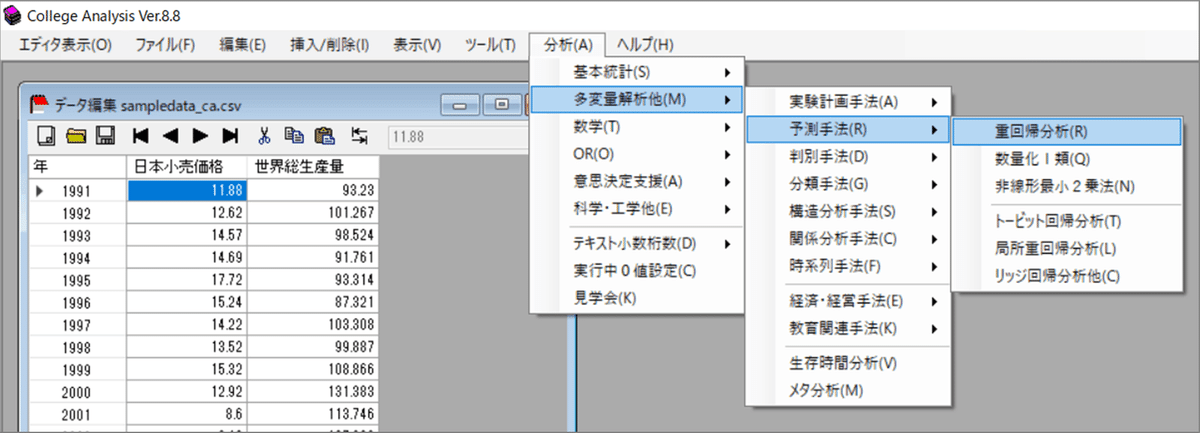Viewport: 1200px width, 433px height.
Task: Select 非線形最小２乗法(N) from the submenu
Action: pyautogui.click(x=1067, y=185)
